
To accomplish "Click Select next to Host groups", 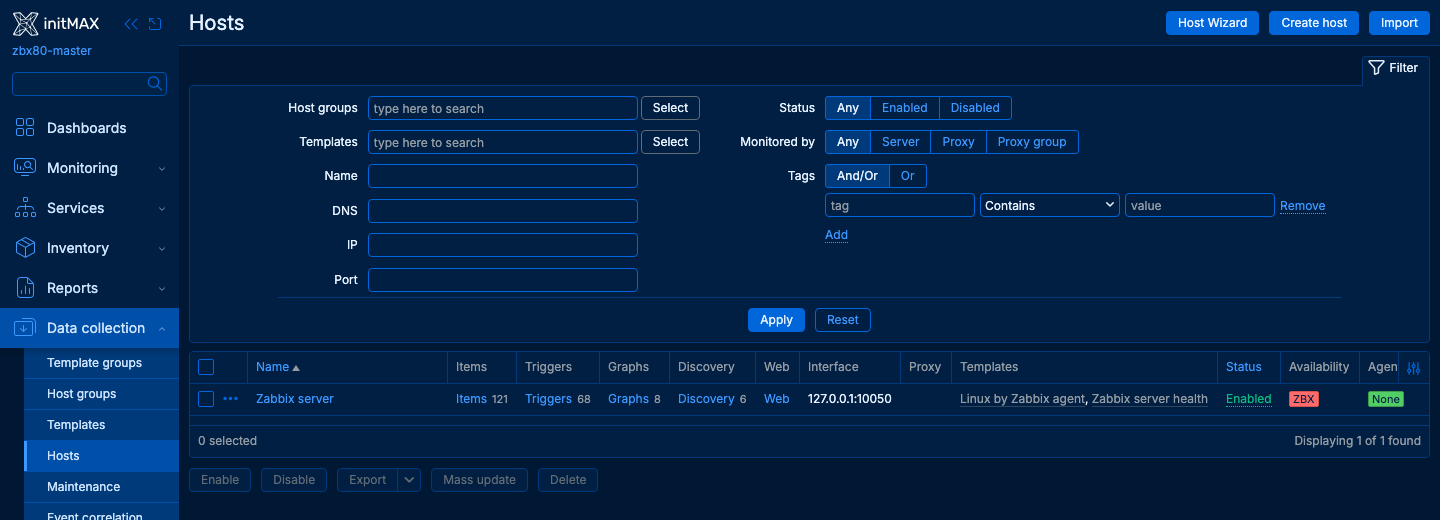I will (x=670, y=108).
